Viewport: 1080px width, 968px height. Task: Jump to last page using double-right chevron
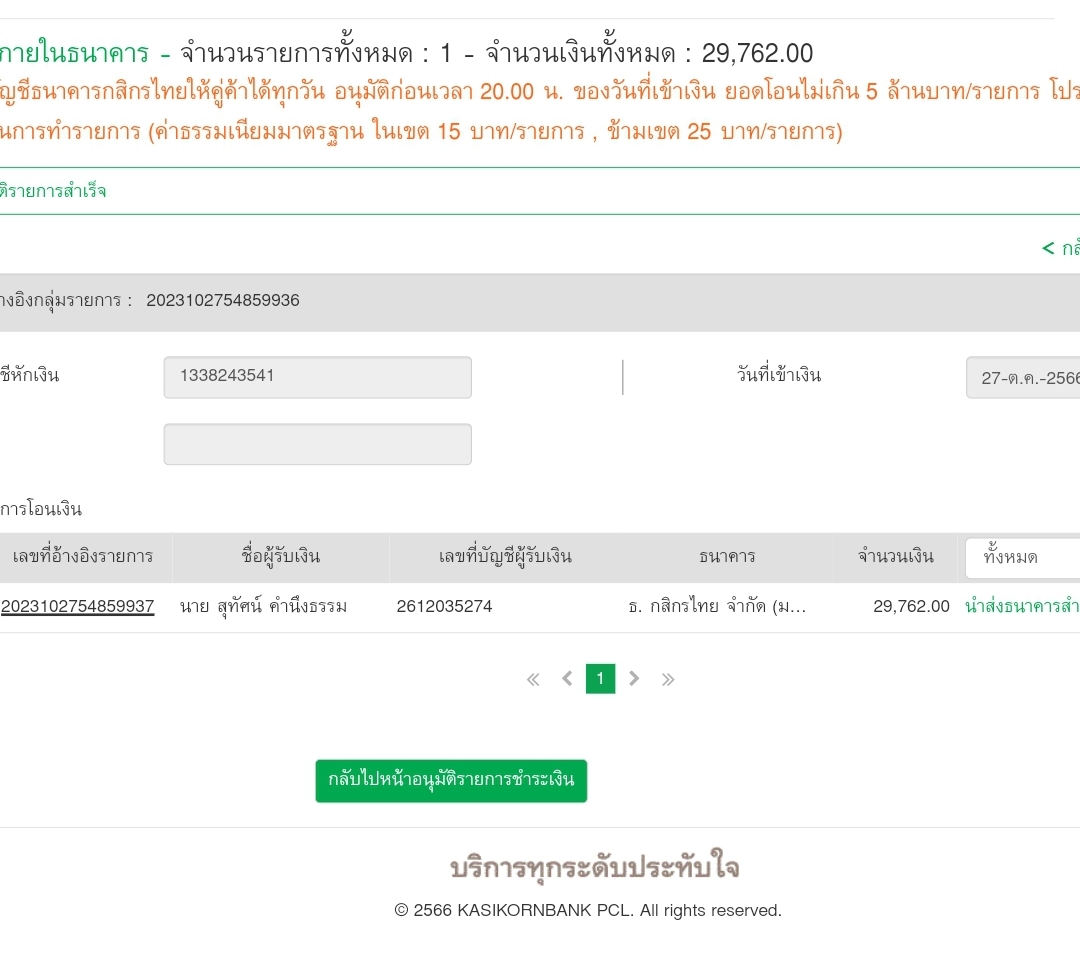click(x=668, y=680)
